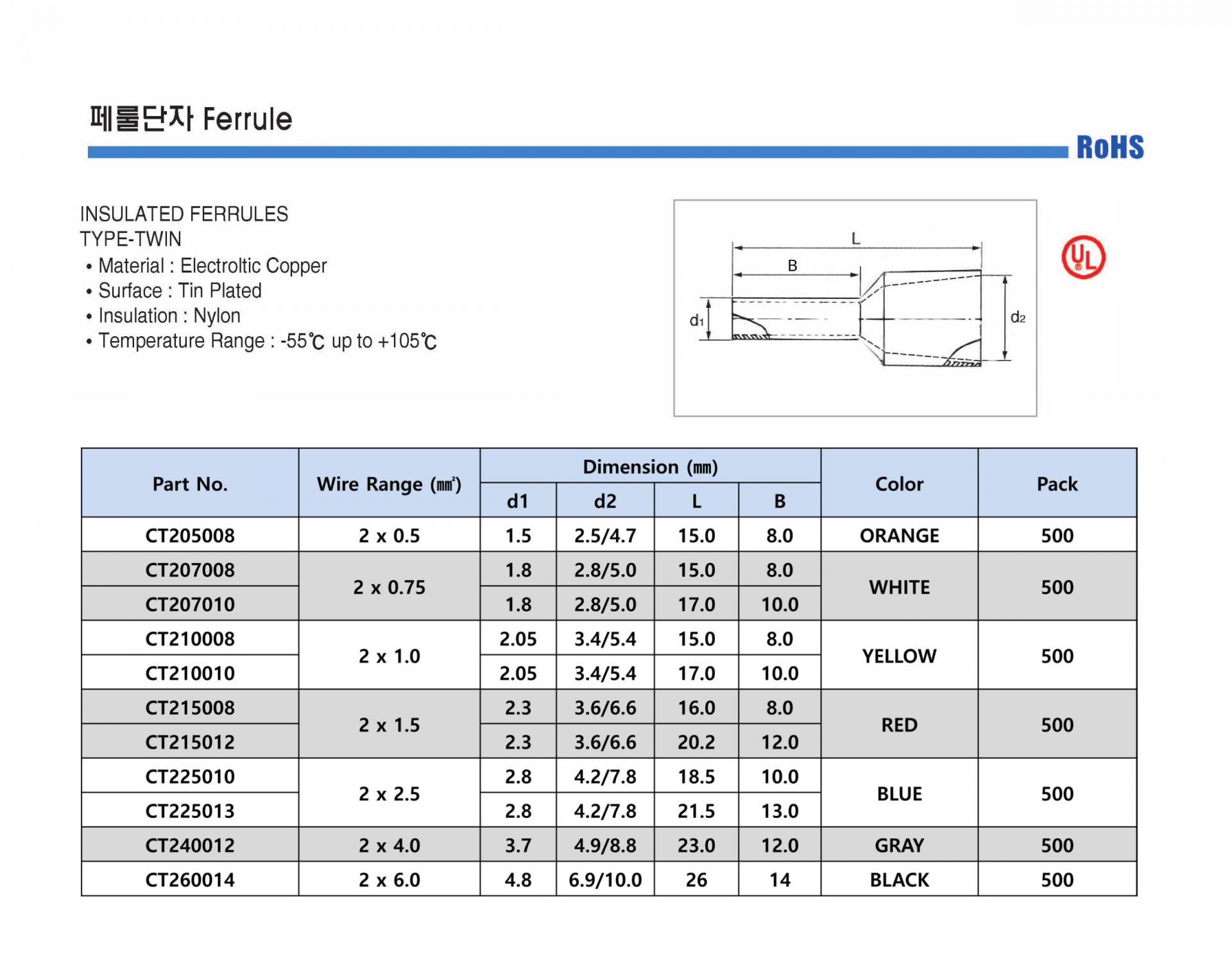Click the BLACK color cell
Image resolution: width=1232 pixels, height=968 pixels.
coord(900,879)
